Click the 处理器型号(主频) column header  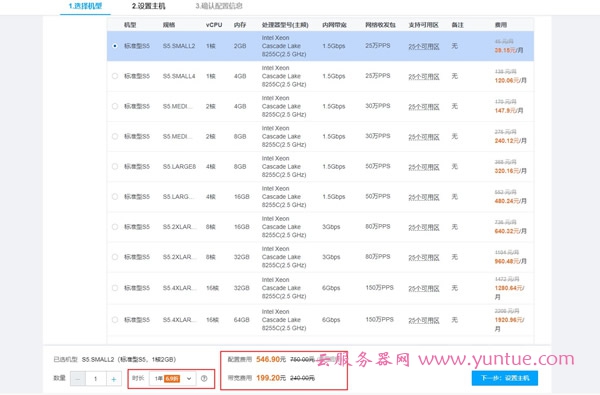tap(285, 25)
